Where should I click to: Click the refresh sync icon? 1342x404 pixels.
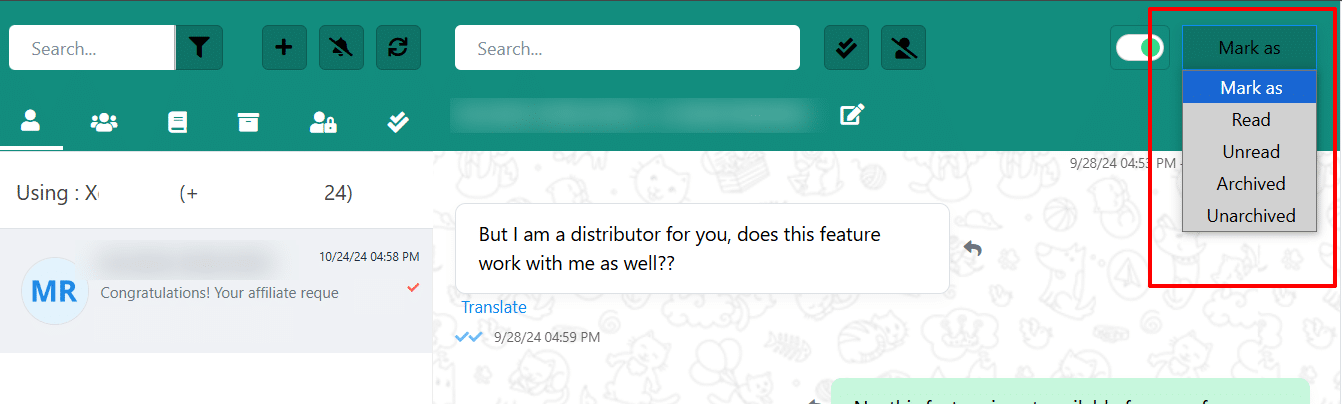point(398,48)
